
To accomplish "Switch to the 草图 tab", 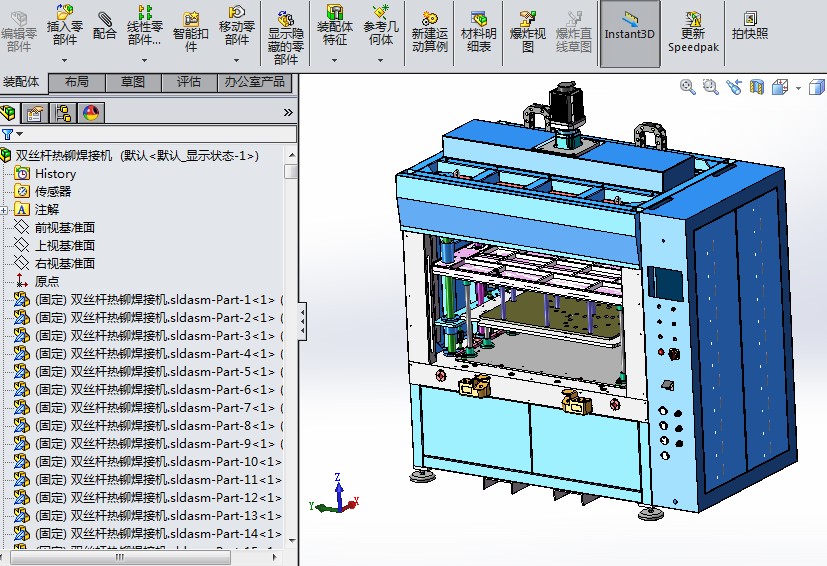I will point(133,82).
